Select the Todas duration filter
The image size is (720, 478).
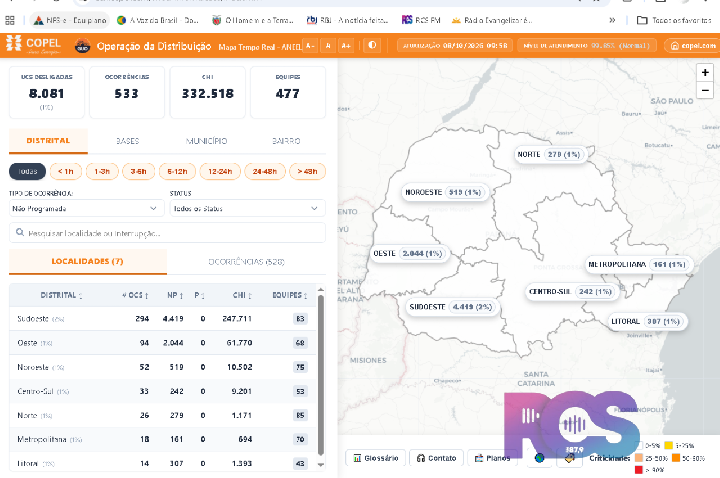pyautogui.click(x=28, y=171)
